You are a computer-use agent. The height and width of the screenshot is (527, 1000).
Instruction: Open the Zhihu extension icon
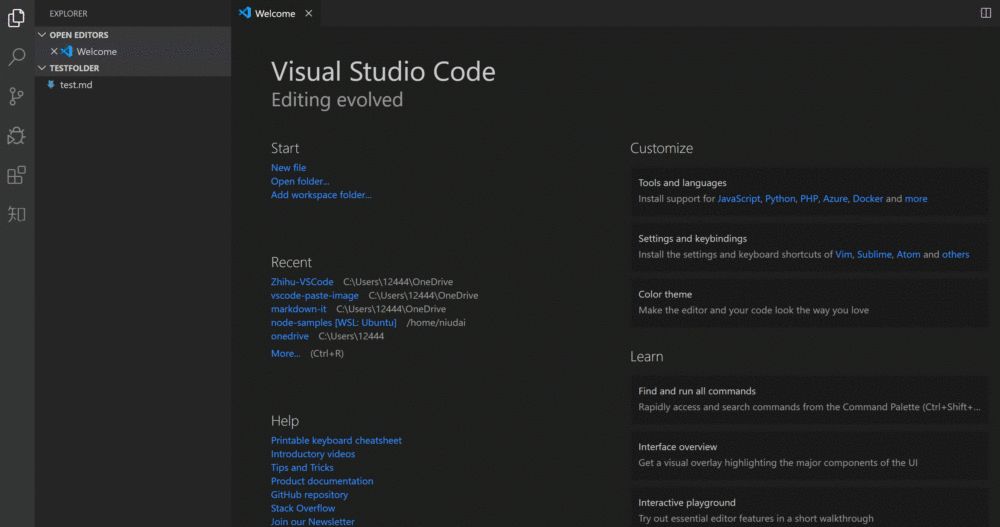[16, 214]
